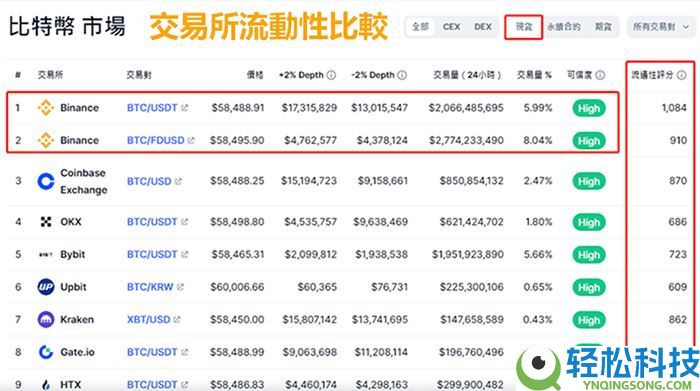700x391 pixels.
Task: Click the Binance logo in the BTC/FDUSD row
Action: [x=46, y=140]
